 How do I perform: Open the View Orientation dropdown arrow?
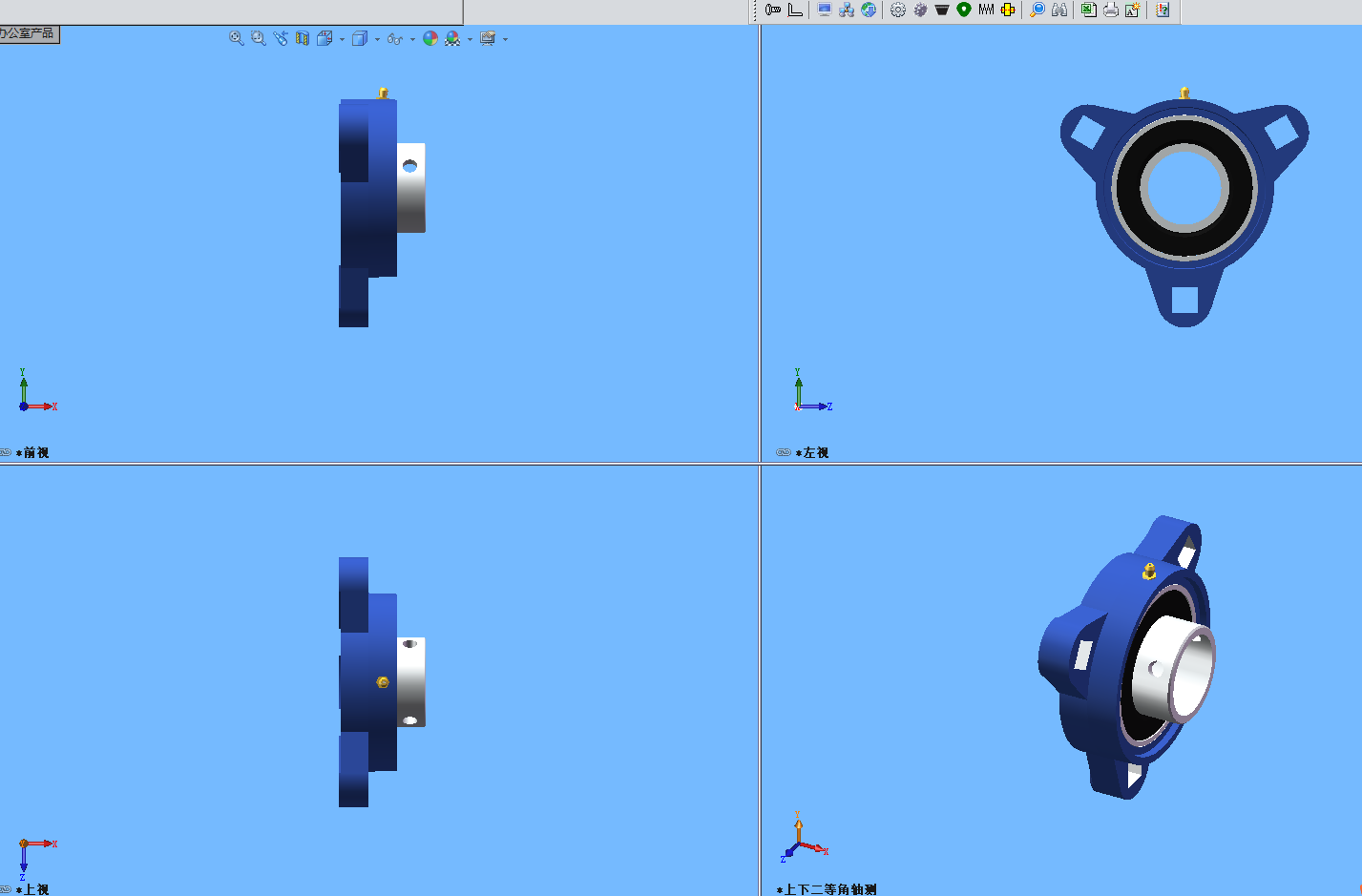342,39
